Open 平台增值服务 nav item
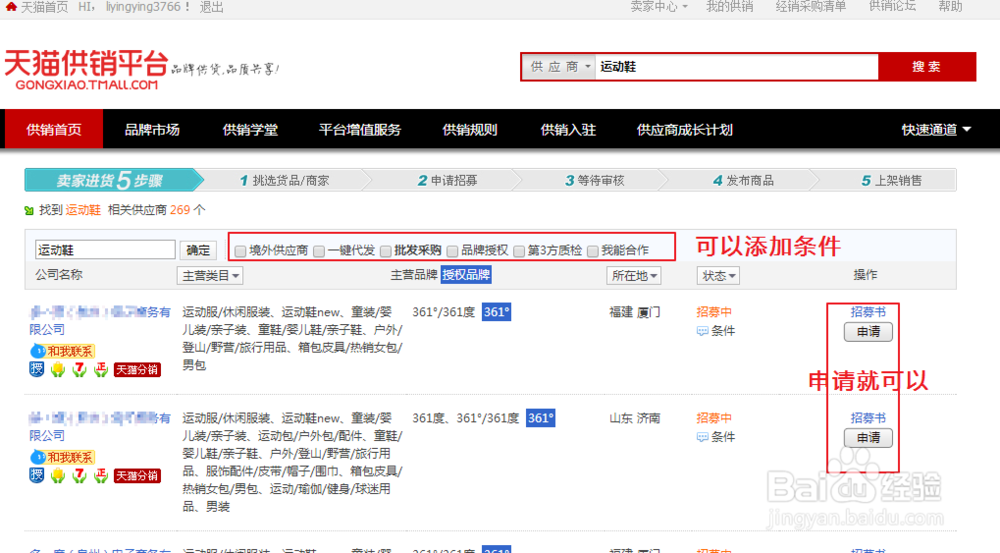Viewport: 1000px width, 553px height. click(x=360, y=129)
